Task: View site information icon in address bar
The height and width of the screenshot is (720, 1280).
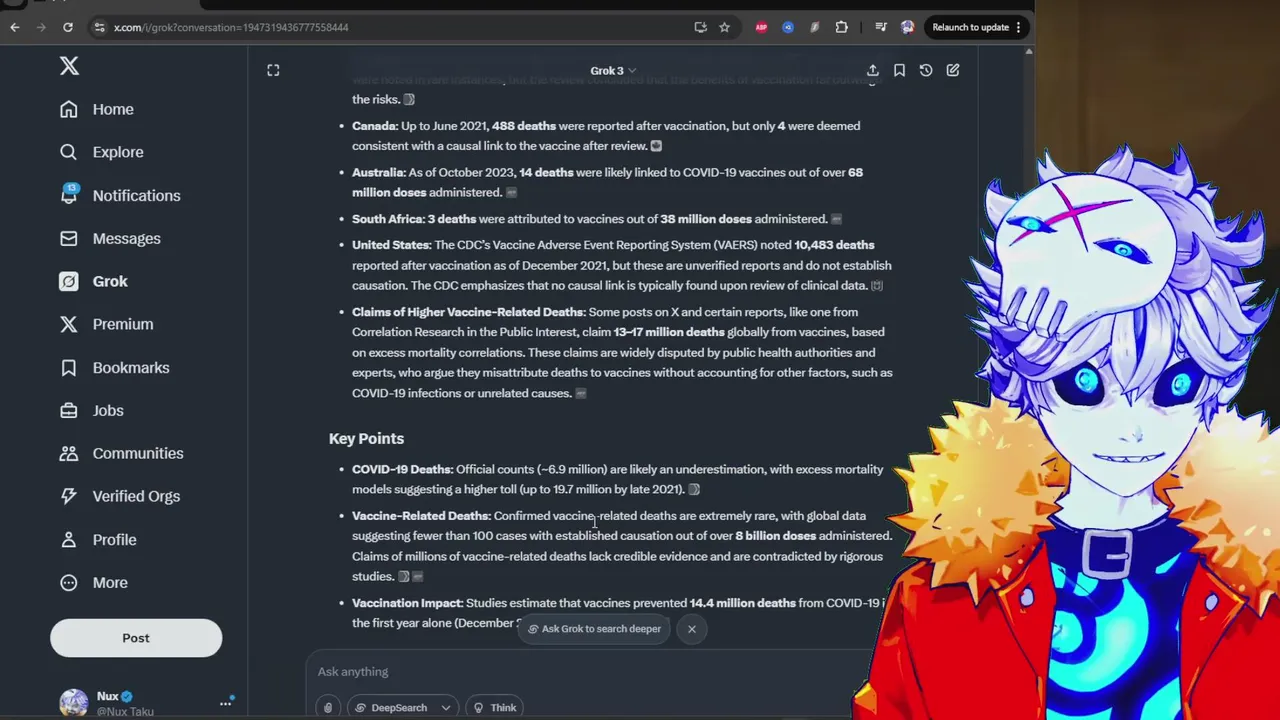Action: [99, 27]
